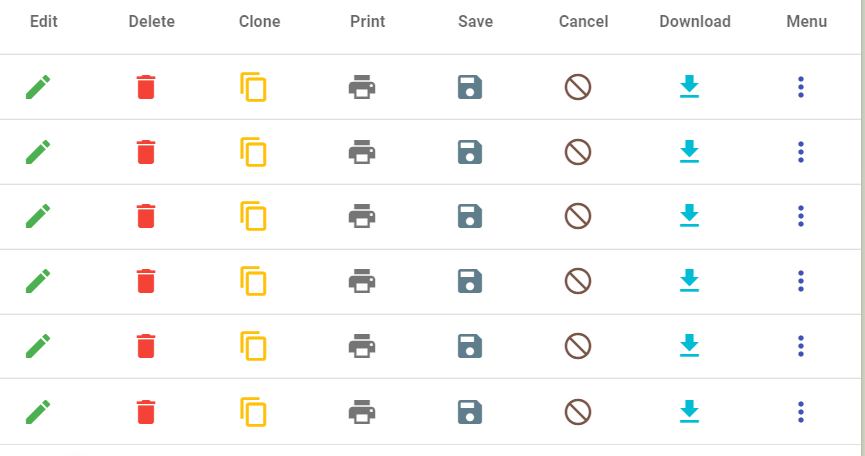Clone the third row using yellow copy icon
This screenshot has height=456, width=865.
point(253,216)
